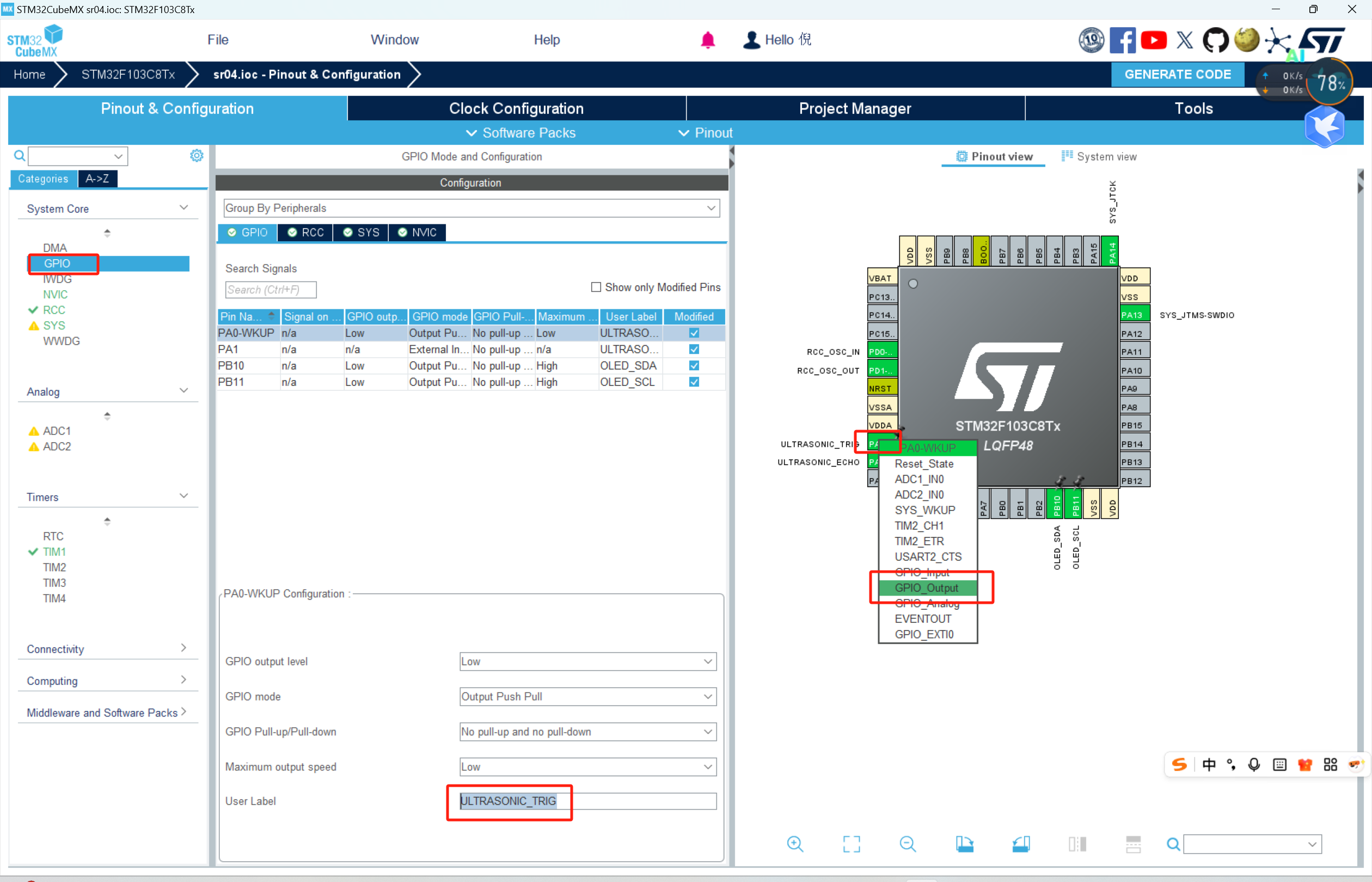Open the GPIO Pull-up/Pull-down dropdown

pyautogui.click(x=587, y=731)
